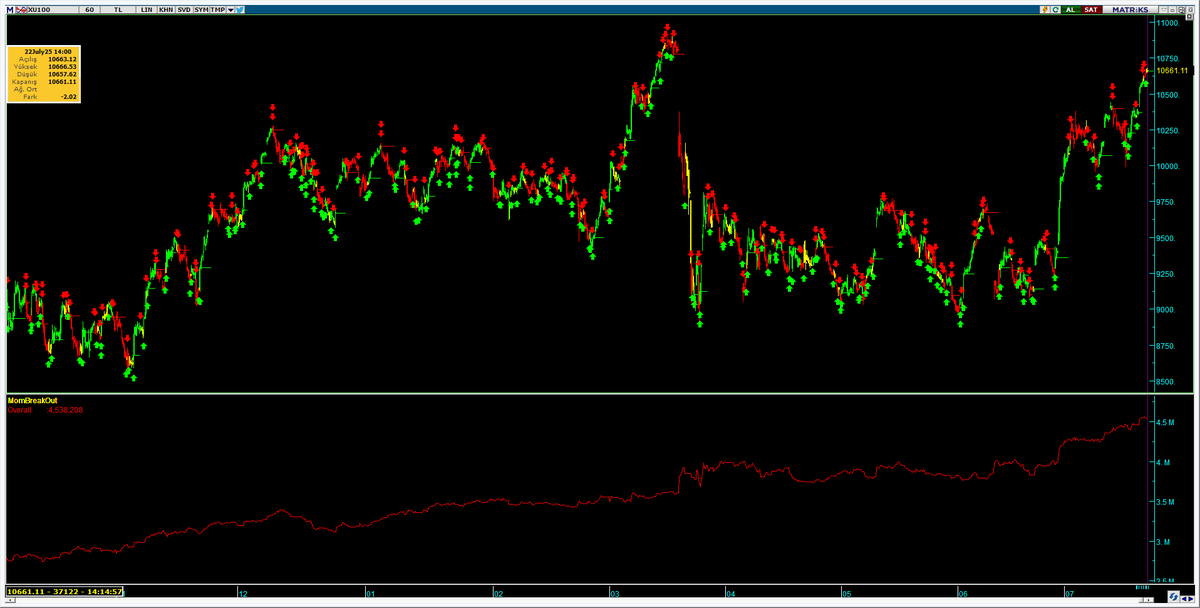Toggle the SYM button
The image size is (1200, 608).
tap(201, 10)
